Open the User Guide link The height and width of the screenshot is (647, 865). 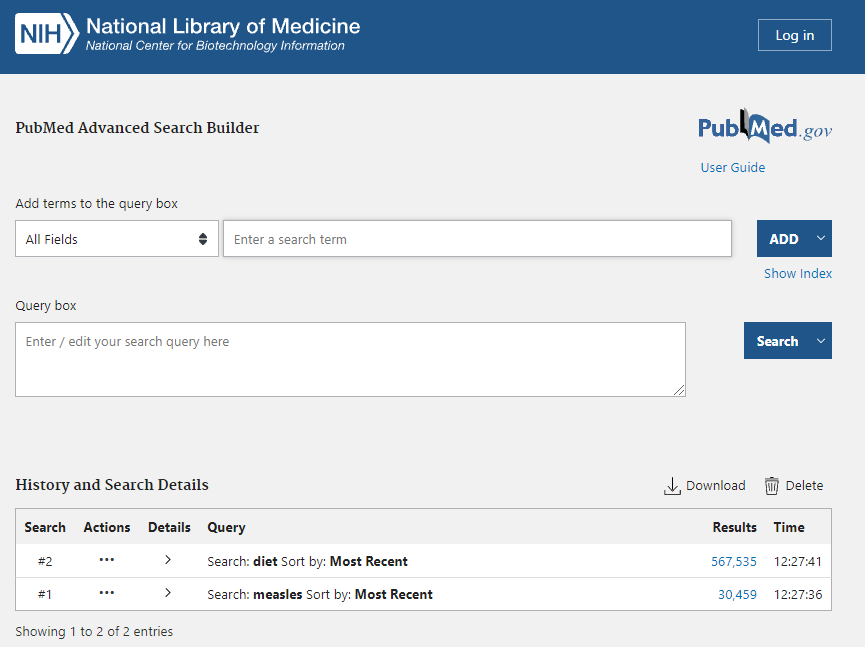732,168
